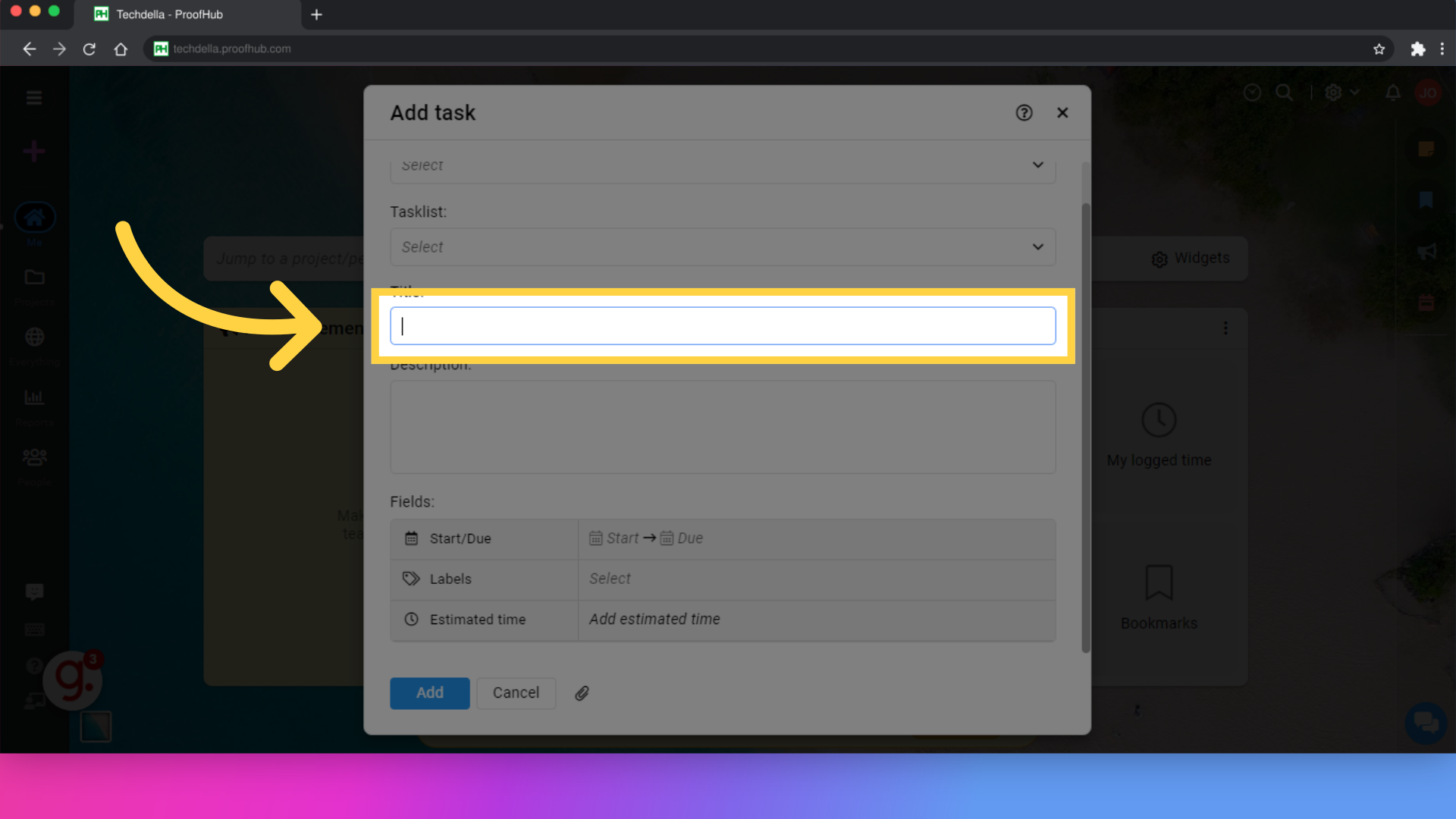Click the pink plus quick-add icon
Screen dimensions: 1456x819
click(x=33, y=151)
